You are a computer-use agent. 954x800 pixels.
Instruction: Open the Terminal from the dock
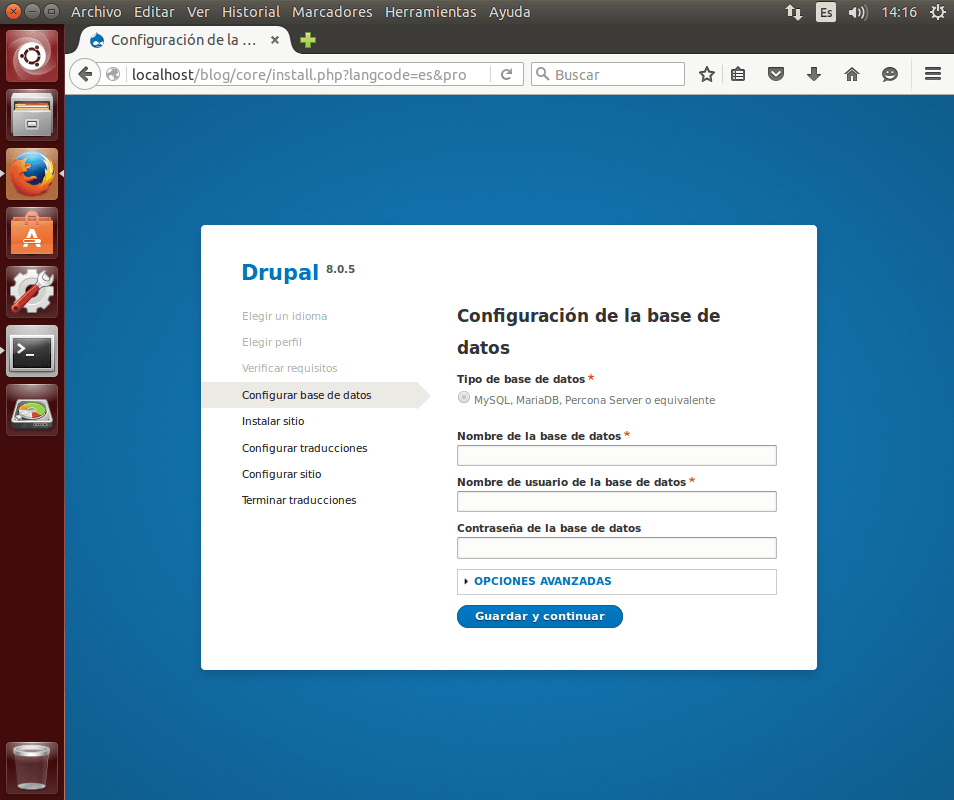[32, 351]
